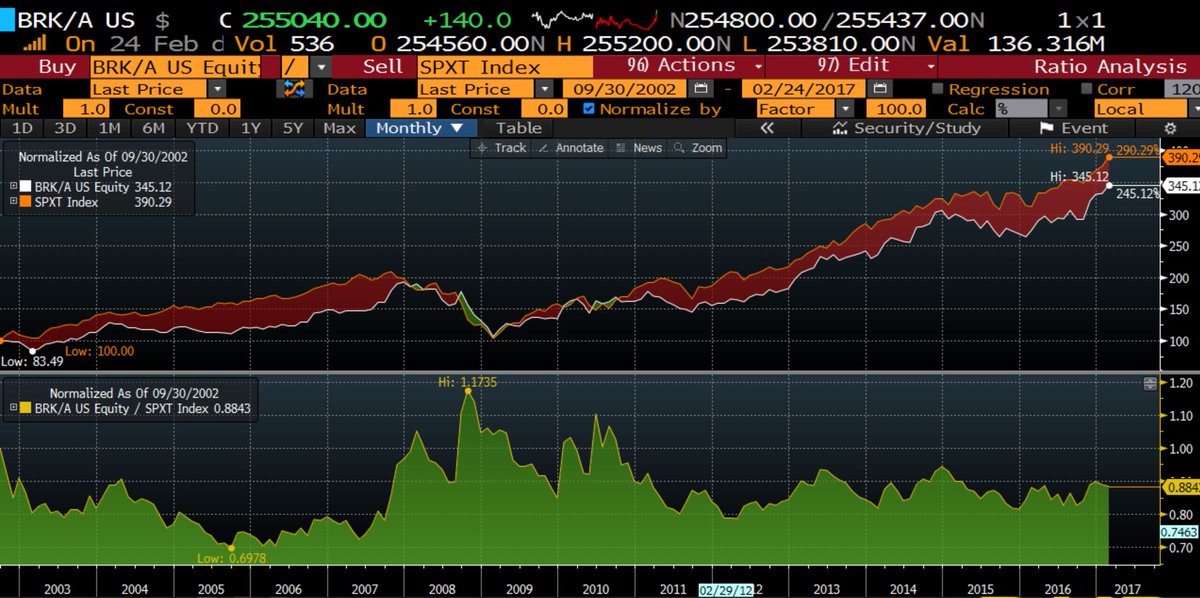
Task: Activate the Zoom magnifier tool
Action: point(698,148)
